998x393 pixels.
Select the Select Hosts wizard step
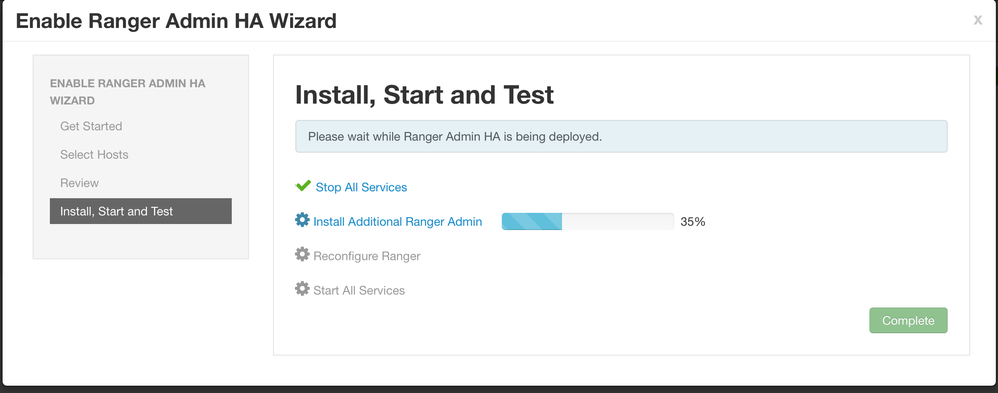coord(94,155)
